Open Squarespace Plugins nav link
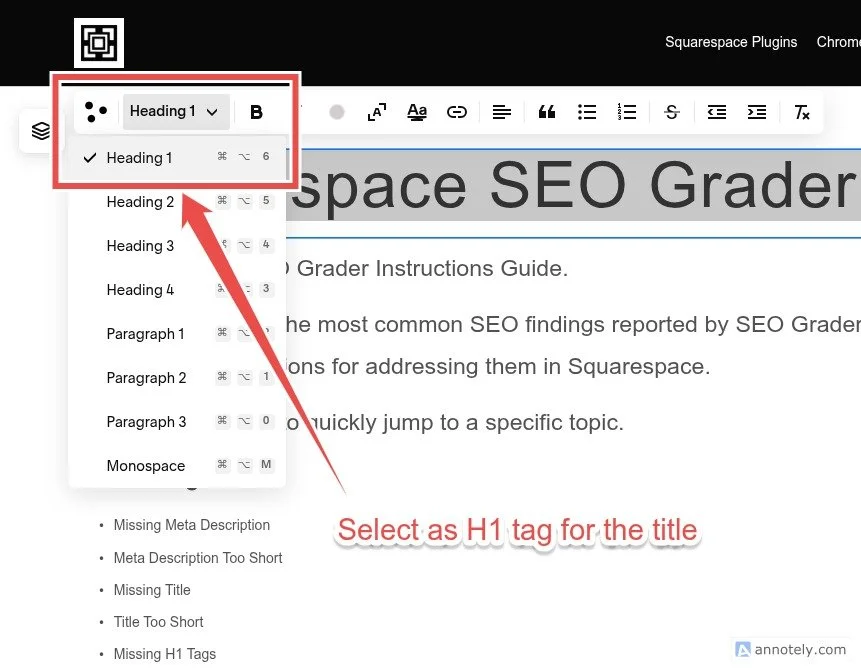 point(731,42)
